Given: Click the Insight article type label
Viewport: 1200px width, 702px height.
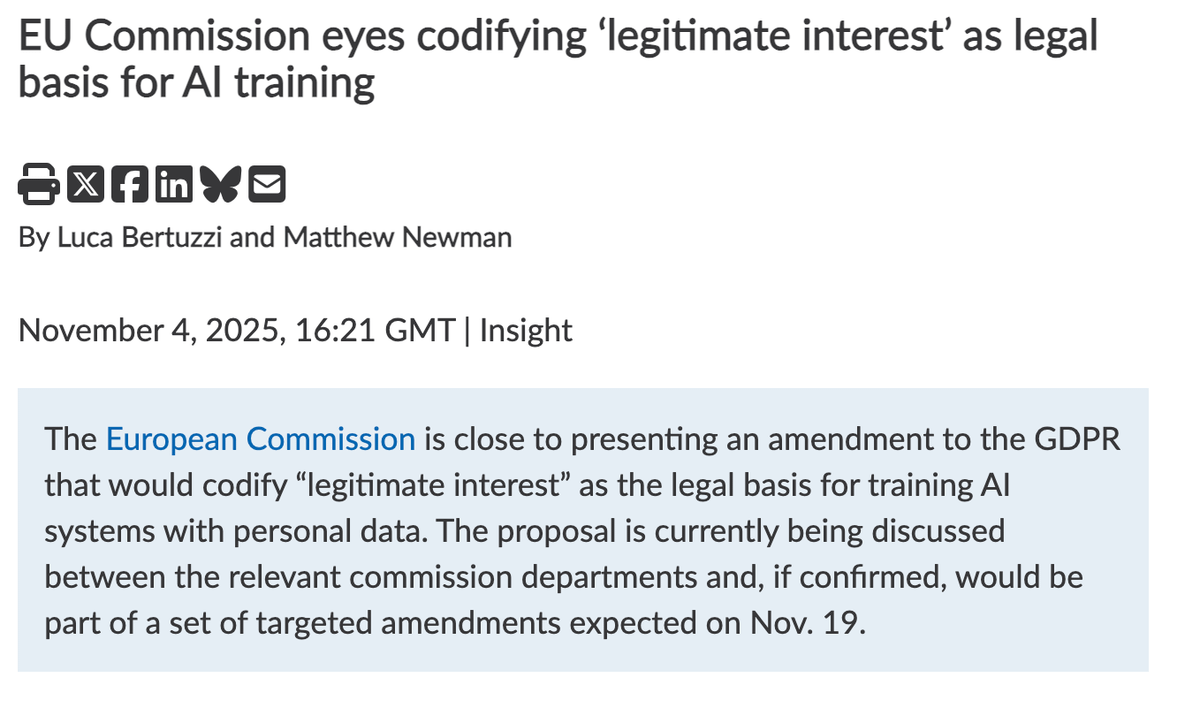Looking at the screenshot, I should pyautogui.click(x=526, y=330).
